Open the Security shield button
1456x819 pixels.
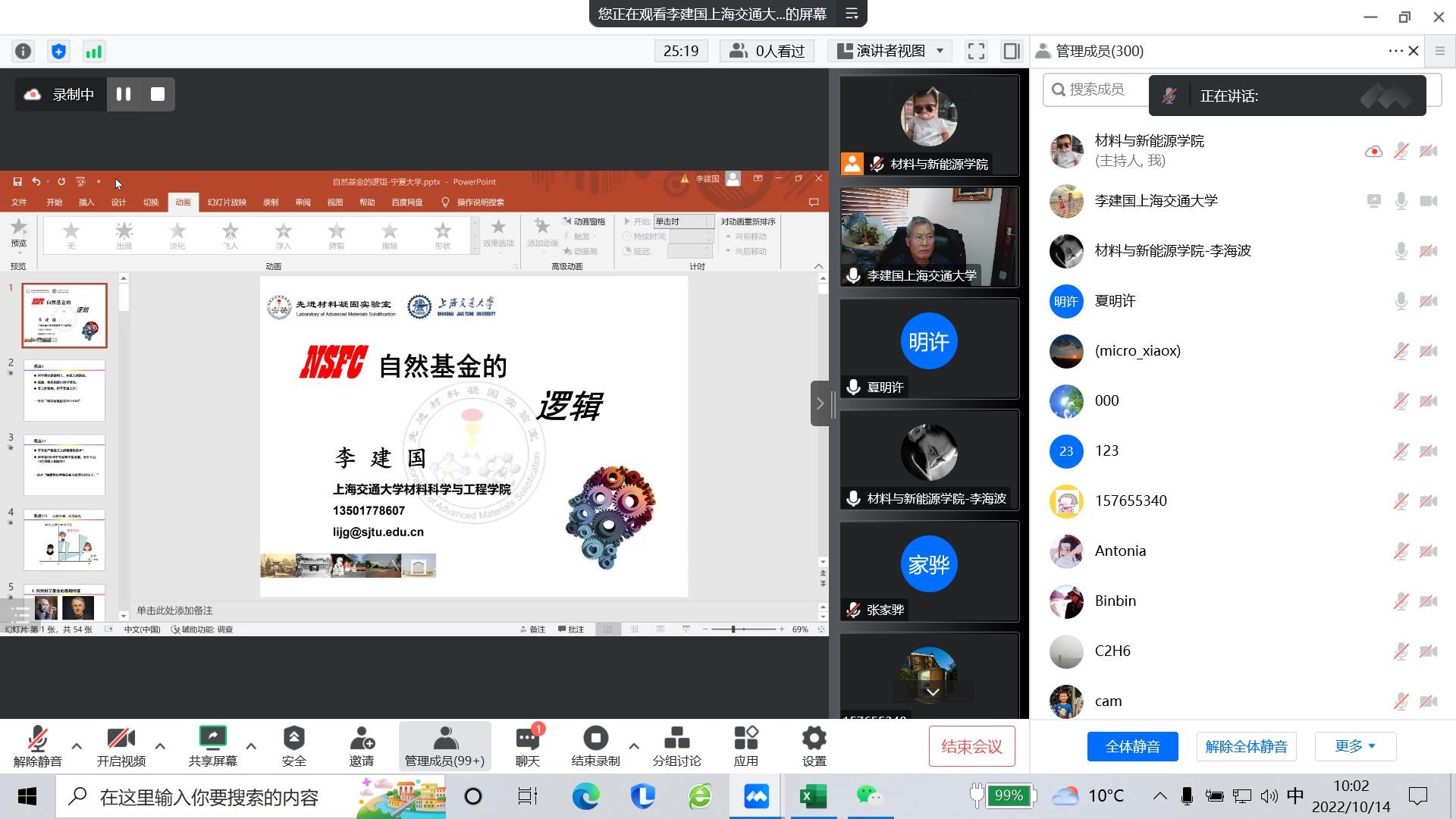tap(293, 745)
